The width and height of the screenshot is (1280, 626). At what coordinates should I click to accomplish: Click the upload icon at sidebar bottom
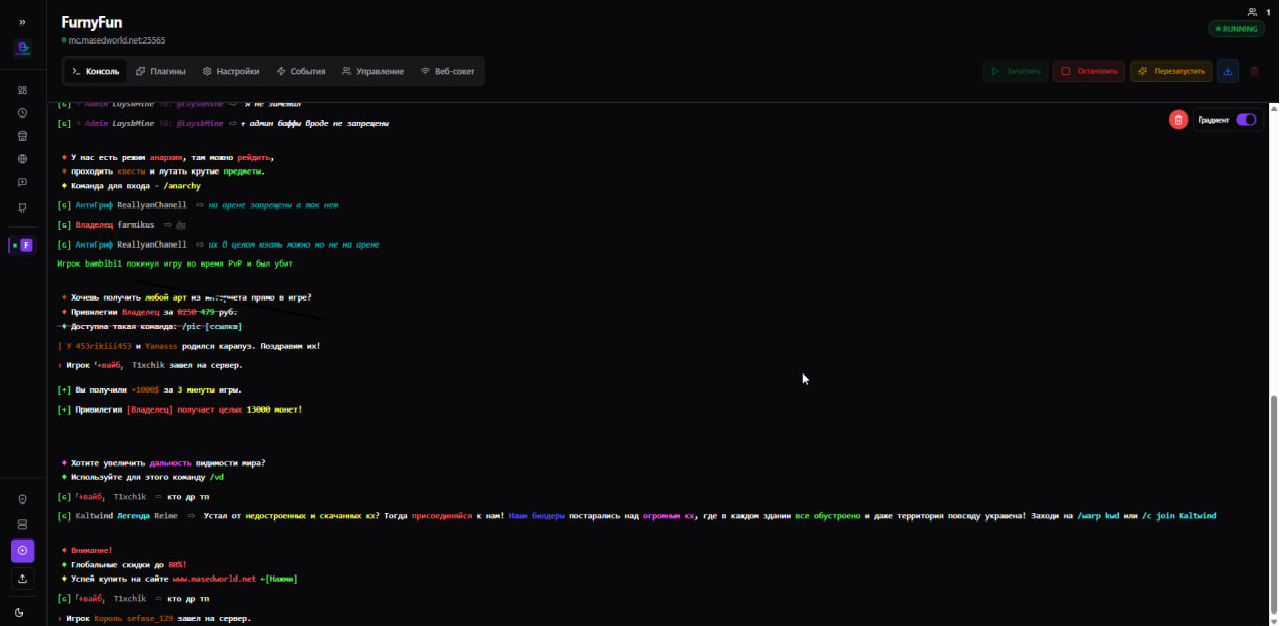(22, 578)
